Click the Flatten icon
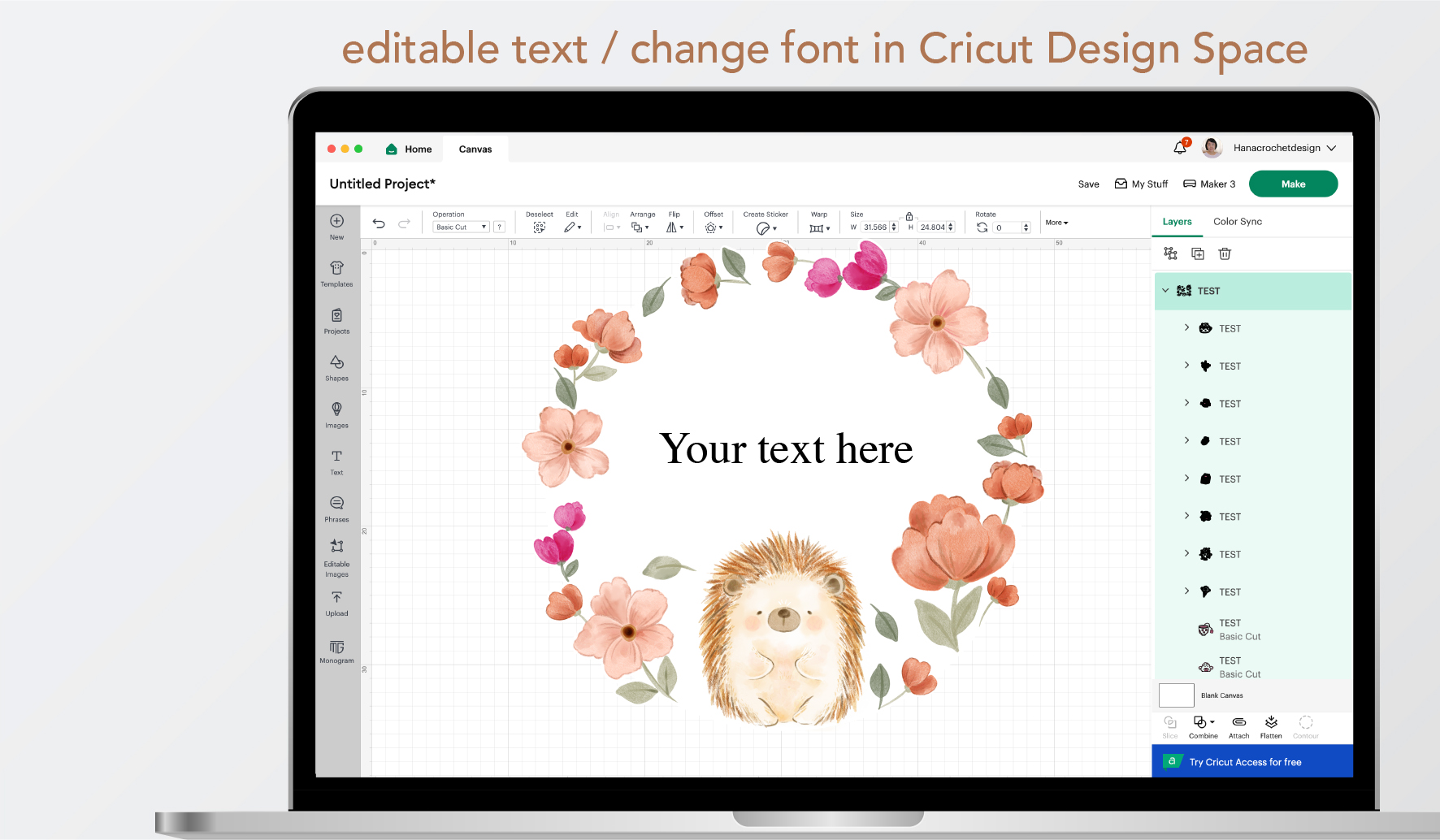The width and height of the screenshot is (1440, 840). pyautogui.click(x=1271, y=725)
